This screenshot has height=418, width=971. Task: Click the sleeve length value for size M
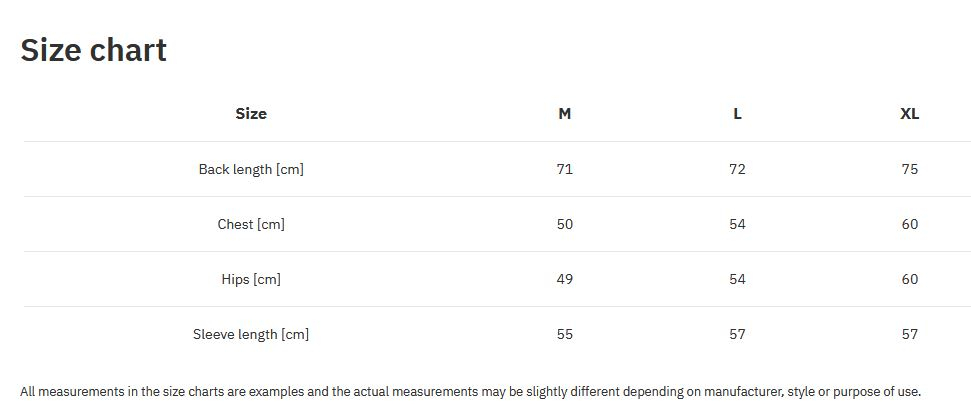point(565,334)
